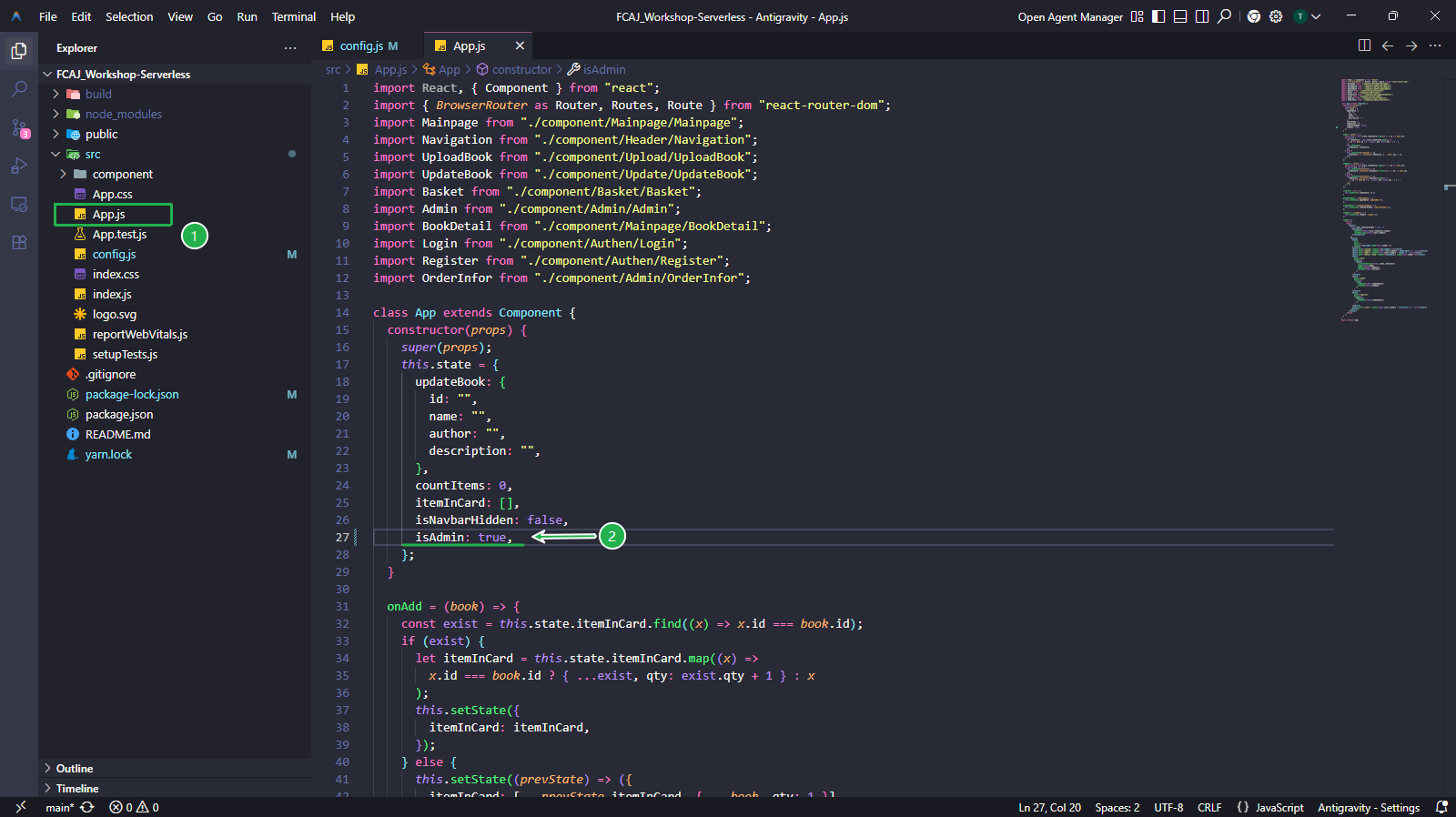This screenshot has height=817, width=1456.
Task: Open Source Control view in activity bar
Action: (18, 127)
